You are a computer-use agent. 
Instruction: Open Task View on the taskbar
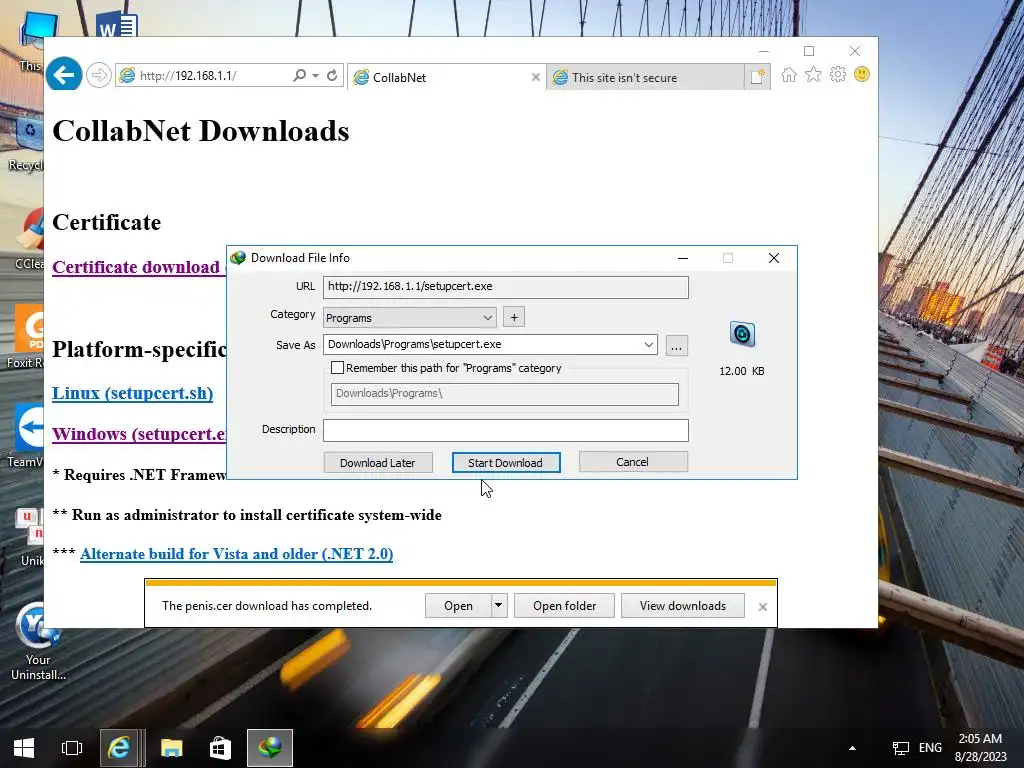(x=72, y=748)
